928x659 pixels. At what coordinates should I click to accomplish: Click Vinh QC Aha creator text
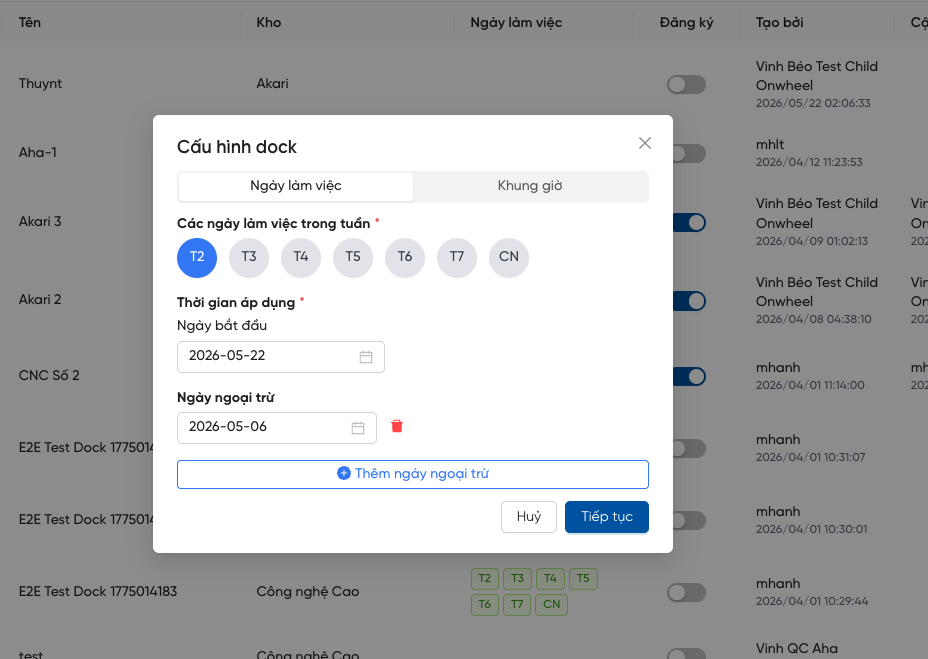pyautogui.click(x=797, y=649)
